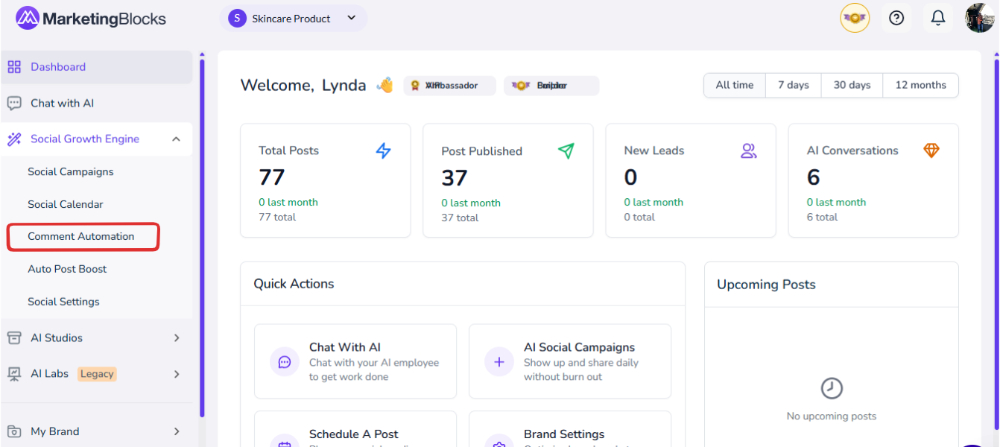The height and width of the screenshot is (447, 1000).
Task: Click the Post Published paper plane icon
Action: tap(566, 151)
